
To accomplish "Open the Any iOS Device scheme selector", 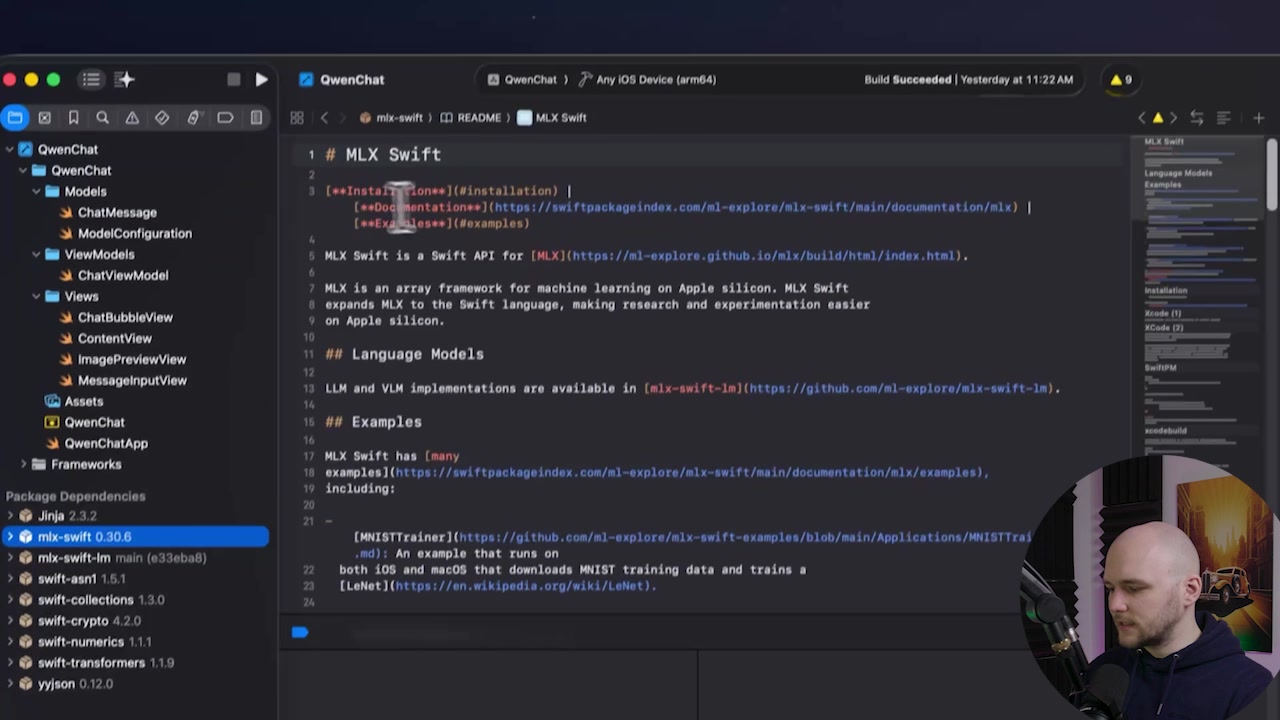I will tap(649, 79).
